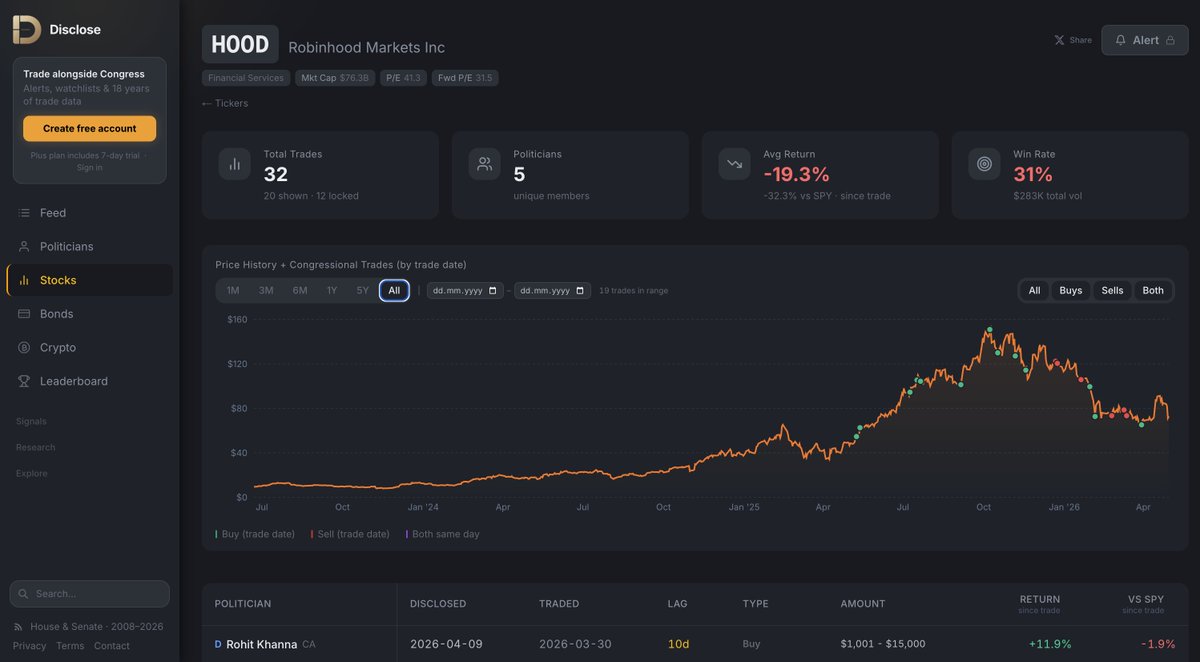Click the search magnifier icon
Image resolution: width=1200 pixels, height=662 pixels.
pos(24,593)
